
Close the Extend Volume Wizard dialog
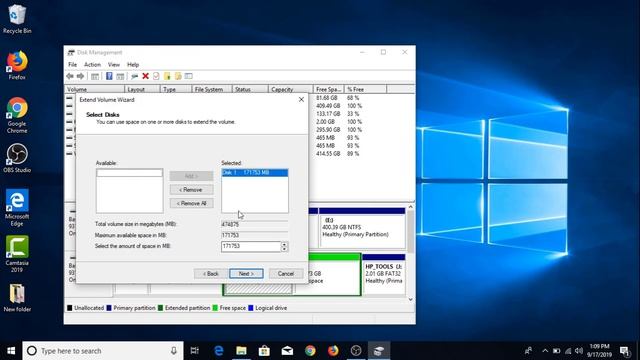[x=301, y=100]
